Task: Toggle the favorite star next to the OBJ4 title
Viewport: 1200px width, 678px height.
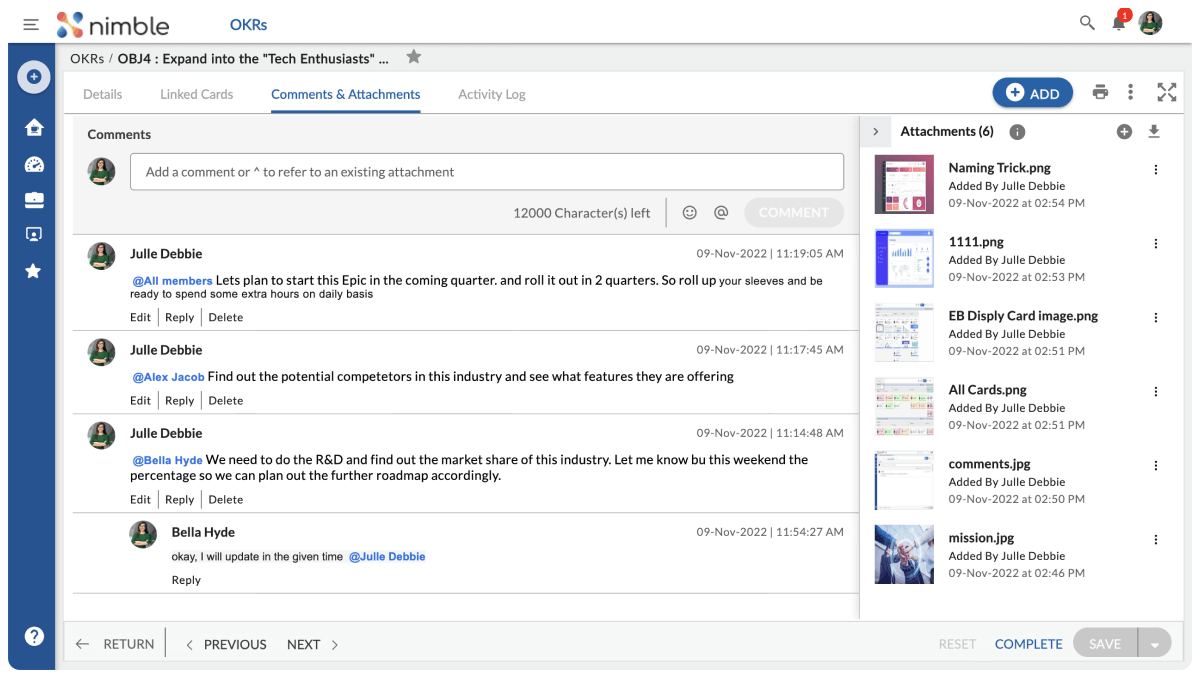Action: 413,57
